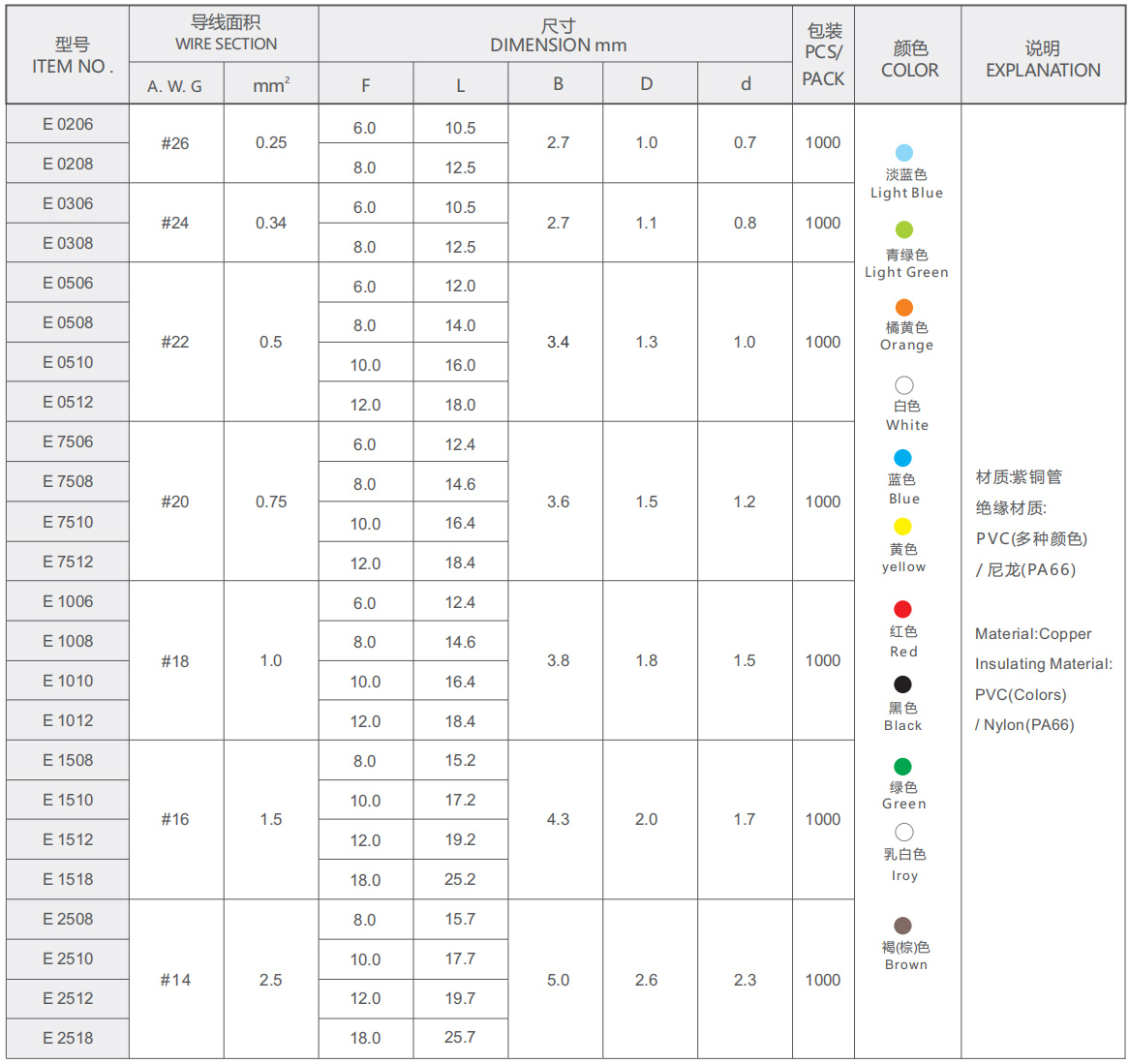Select item number E 0506
Viewport: 1129px width, 1064px height.
(68, 283)
